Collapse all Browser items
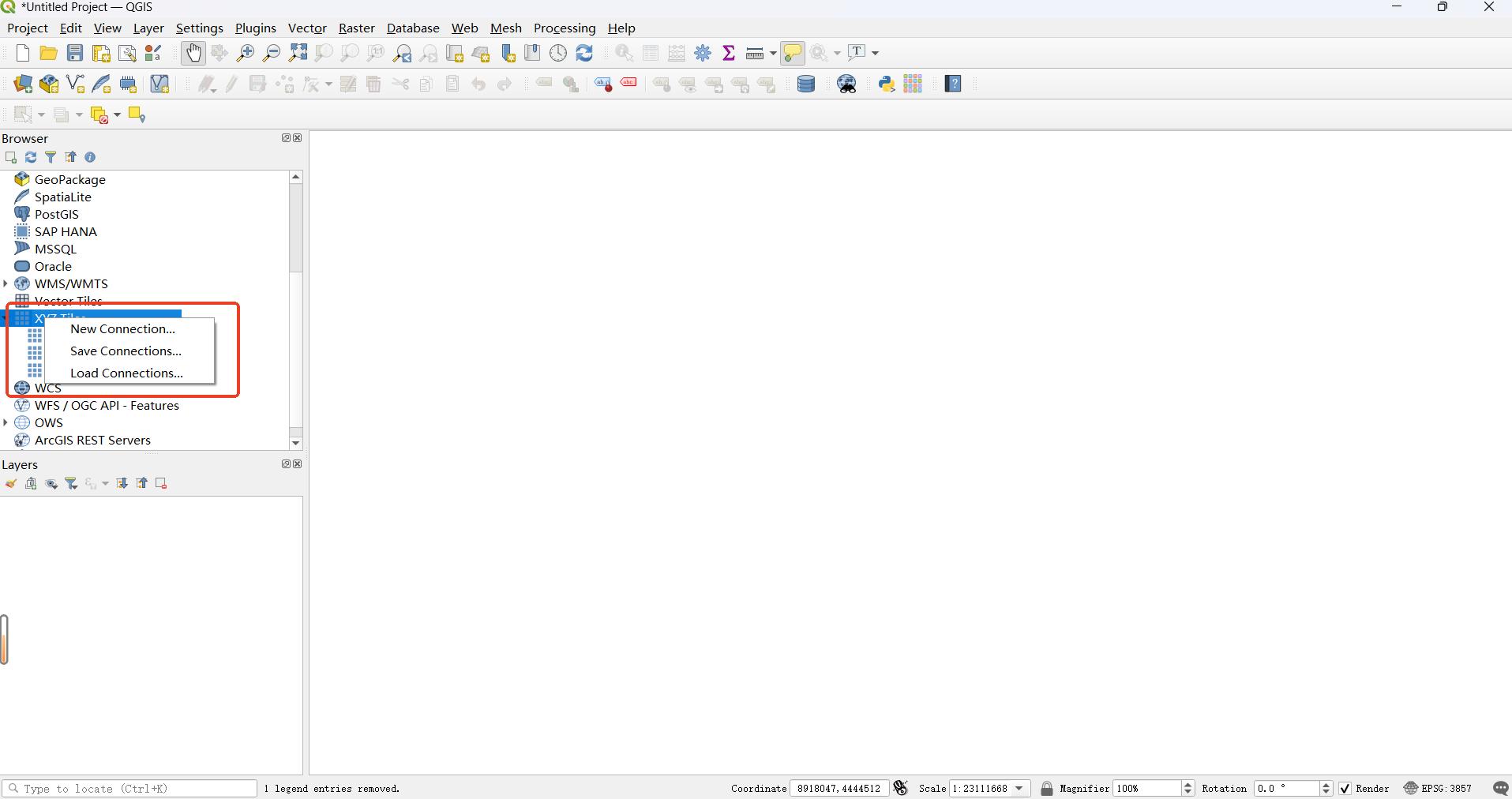 [70, 157]
